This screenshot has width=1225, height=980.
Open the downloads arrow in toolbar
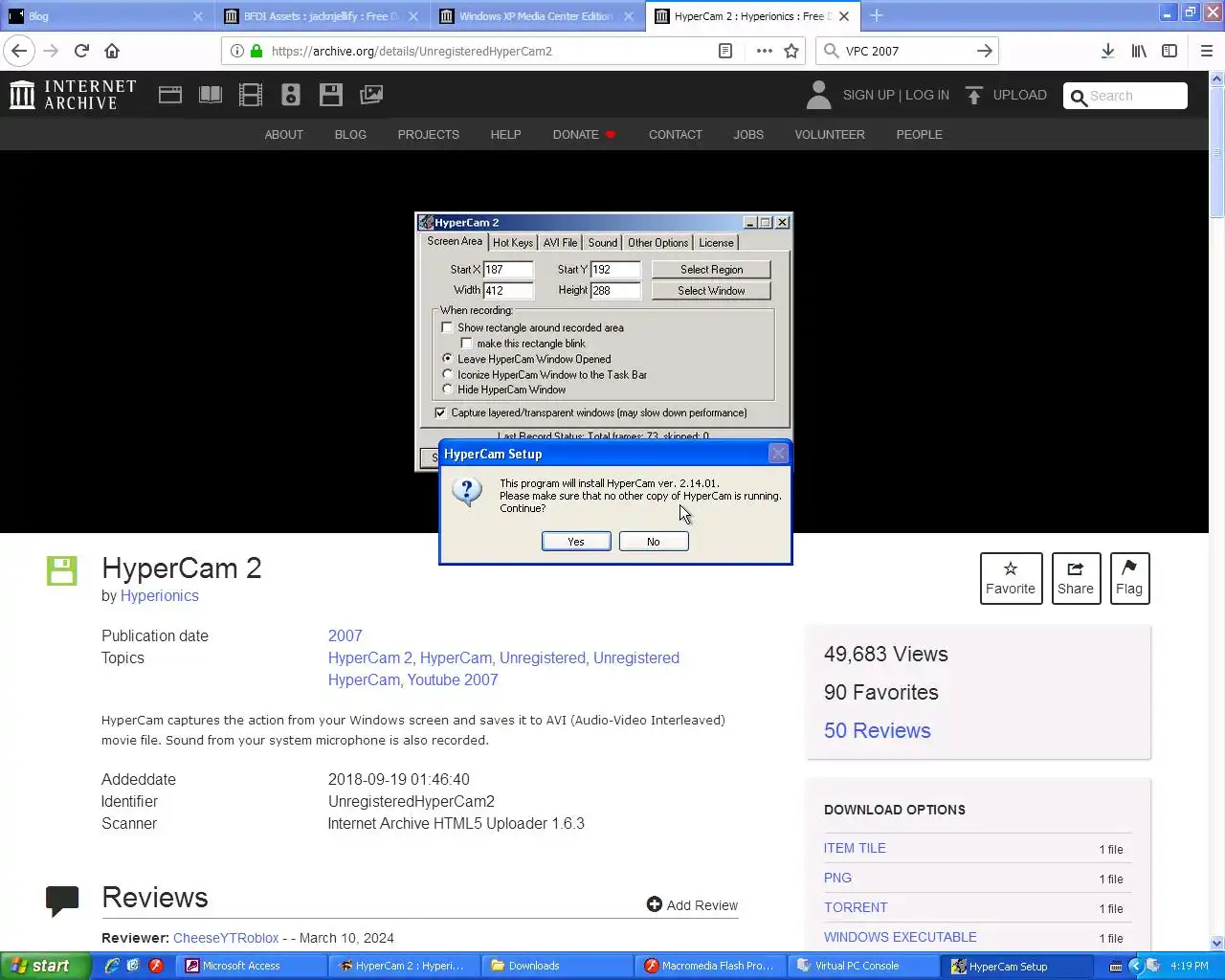tap(1107, 51)
